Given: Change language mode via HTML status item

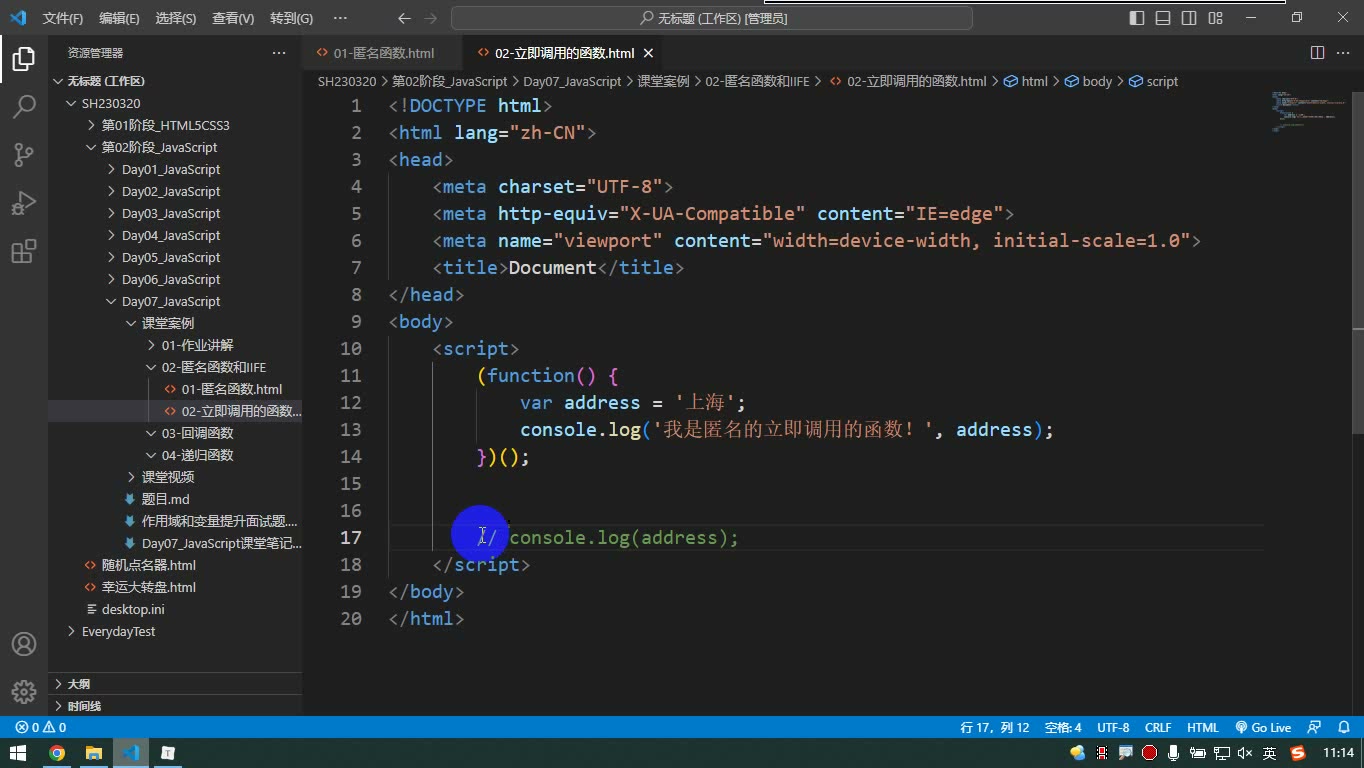Looking at the screenshot, I should pyautogui.click(x=1203, y=728).
